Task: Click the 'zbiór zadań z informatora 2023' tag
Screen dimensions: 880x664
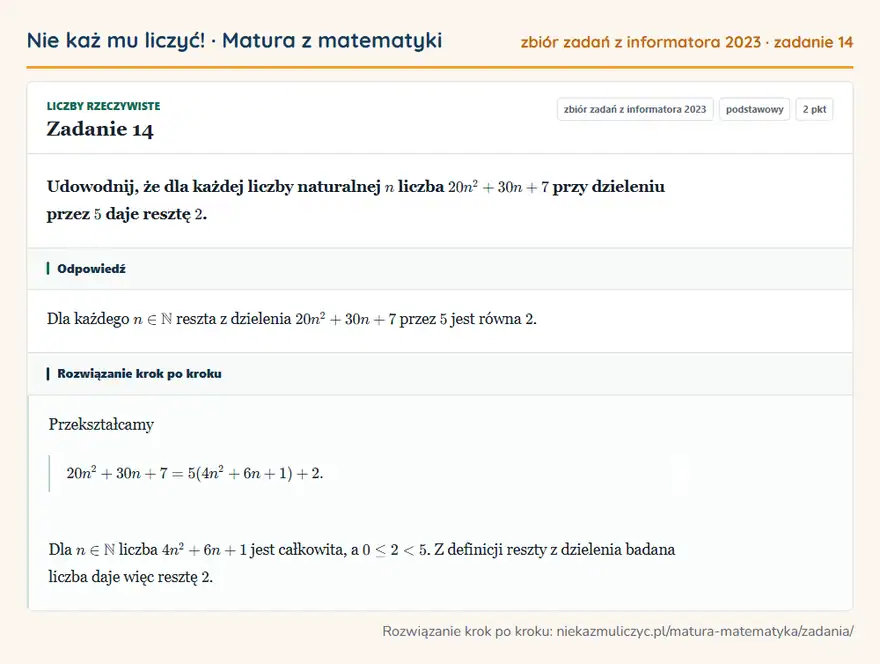Action: 635,109
